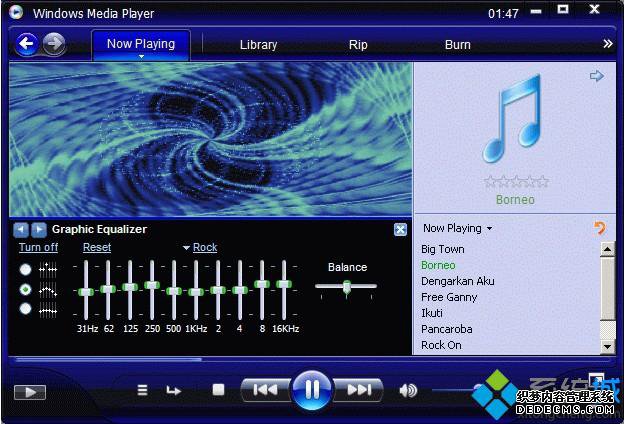Click the Turn off equalizer link
Viewport: 625px width, 424px height.
pyautogui.click(x=38, y=247)
